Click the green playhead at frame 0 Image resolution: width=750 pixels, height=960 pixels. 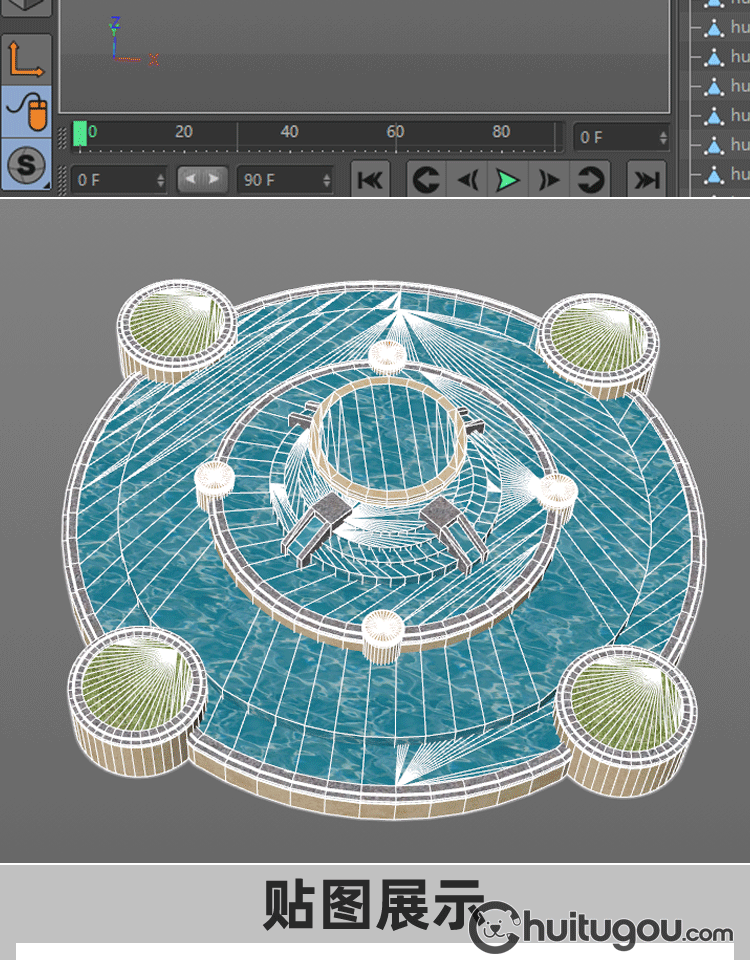point(80,134)
